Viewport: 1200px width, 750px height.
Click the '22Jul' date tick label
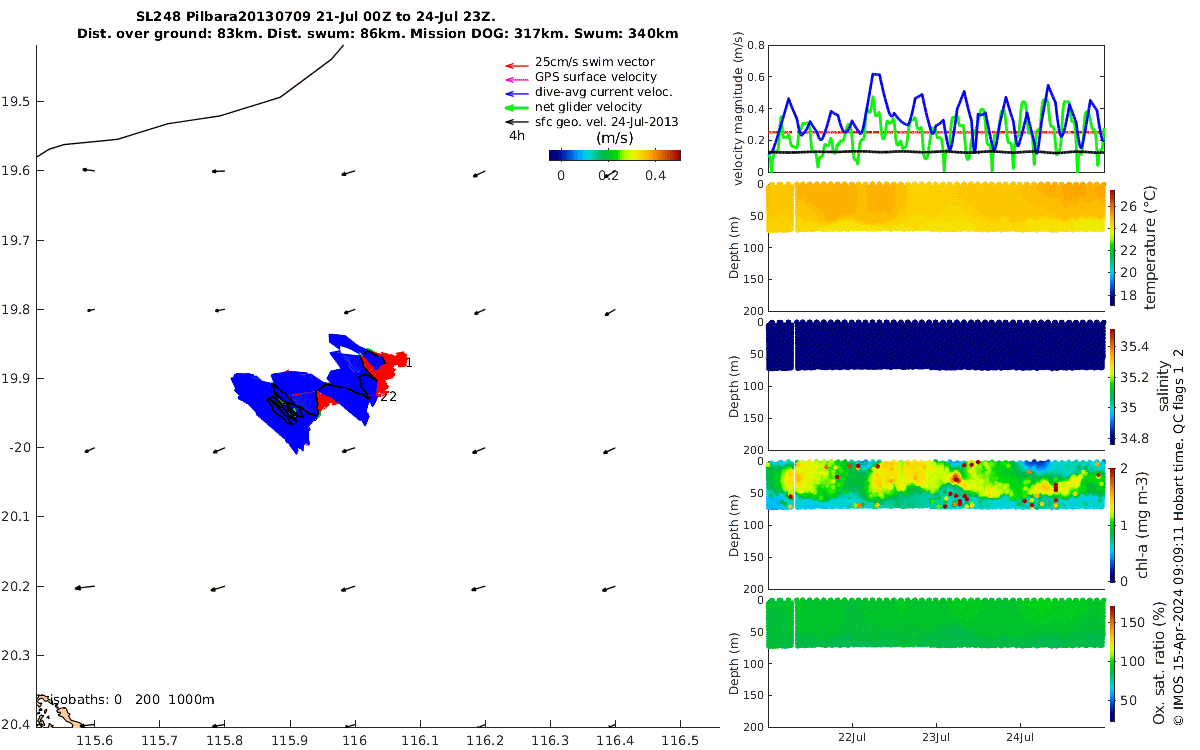pyautogui.click(x=854, y=737)
